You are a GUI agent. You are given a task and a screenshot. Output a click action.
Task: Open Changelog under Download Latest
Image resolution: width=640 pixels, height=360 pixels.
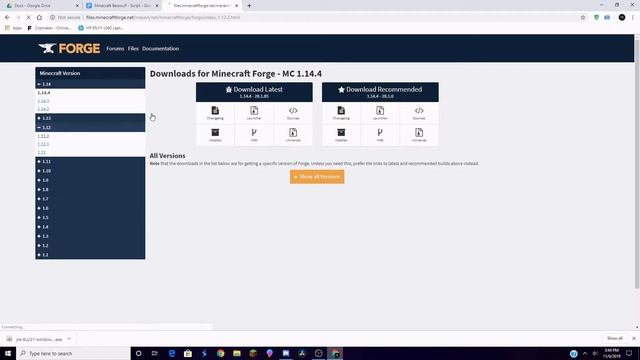click(215, 113)
